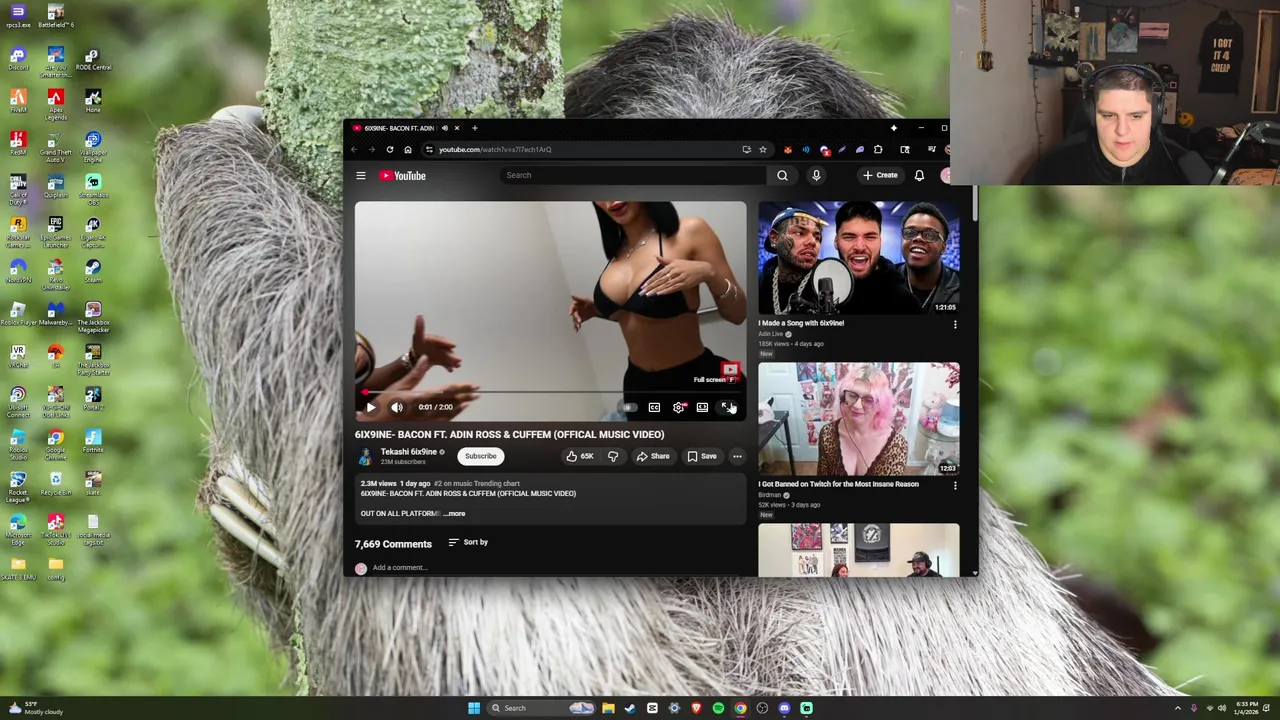Seek on the video progress bar

point(550,392)
